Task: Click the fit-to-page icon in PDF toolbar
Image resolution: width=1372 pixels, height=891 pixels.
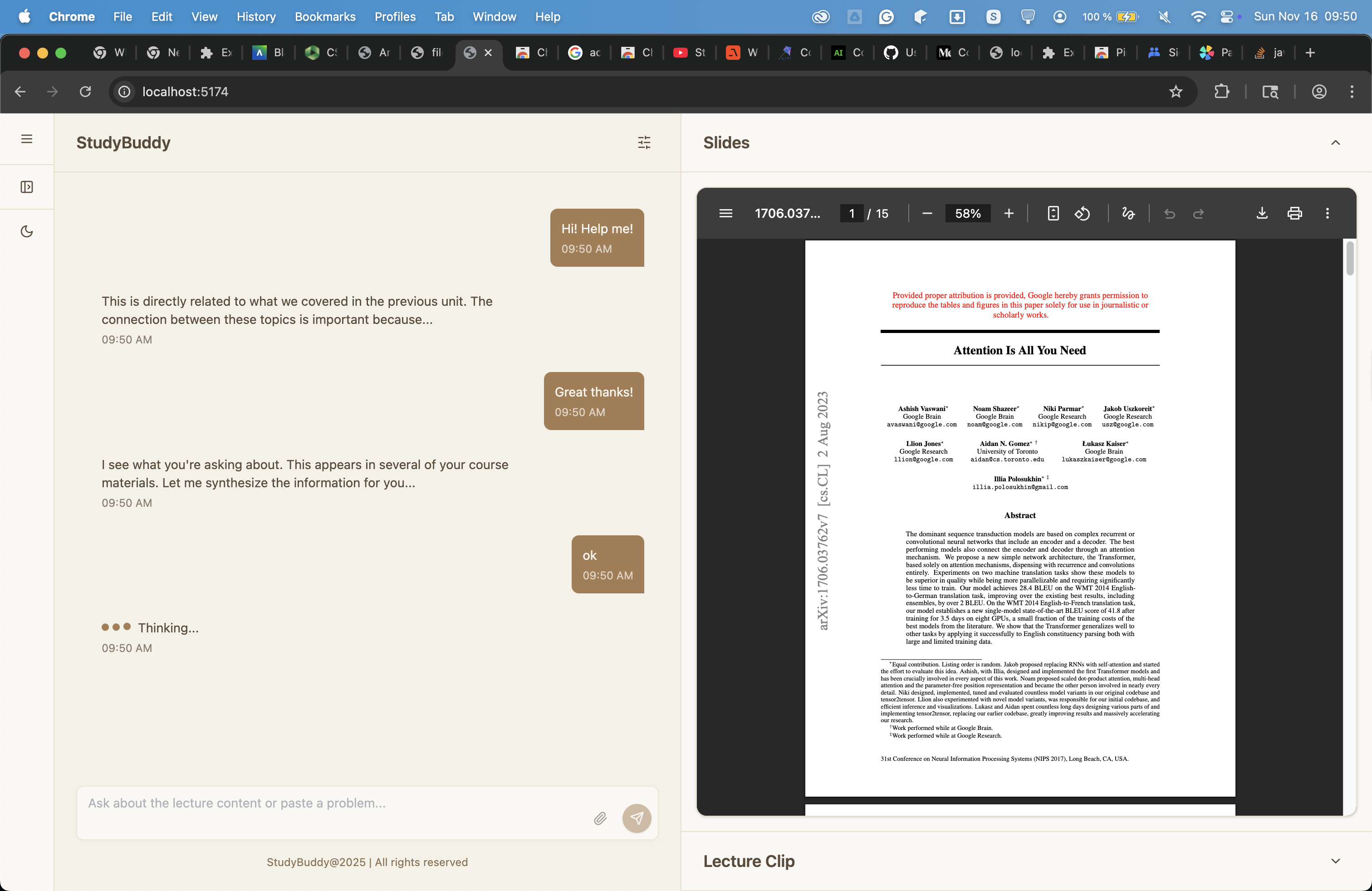Action: (x=1053, y=213)
